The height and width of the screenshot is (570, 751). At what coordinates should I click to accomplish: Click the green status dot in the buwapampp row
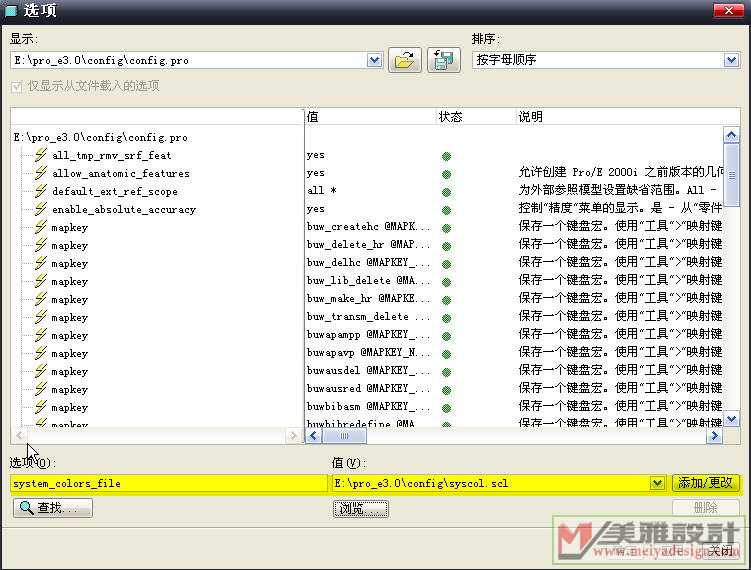pyautogui.click(x=446, y=336)
